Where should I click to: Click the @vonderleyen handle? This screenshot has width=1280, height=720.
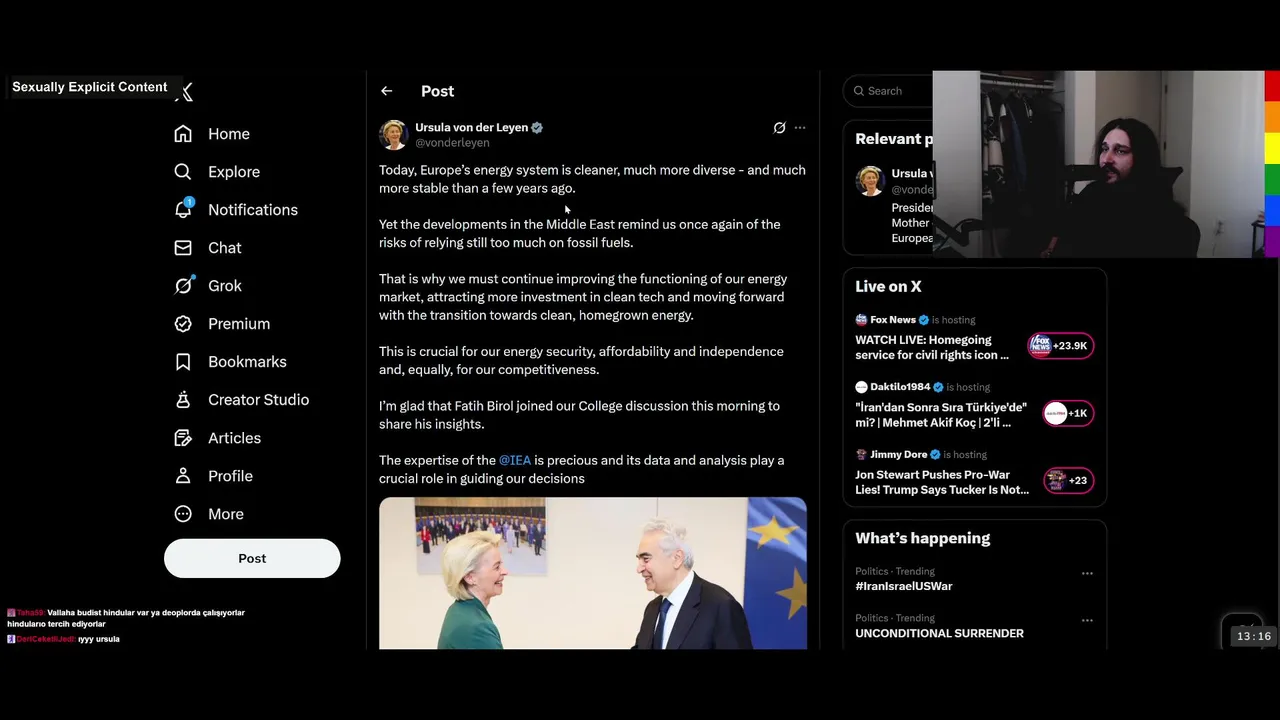[x=452, y=143]
